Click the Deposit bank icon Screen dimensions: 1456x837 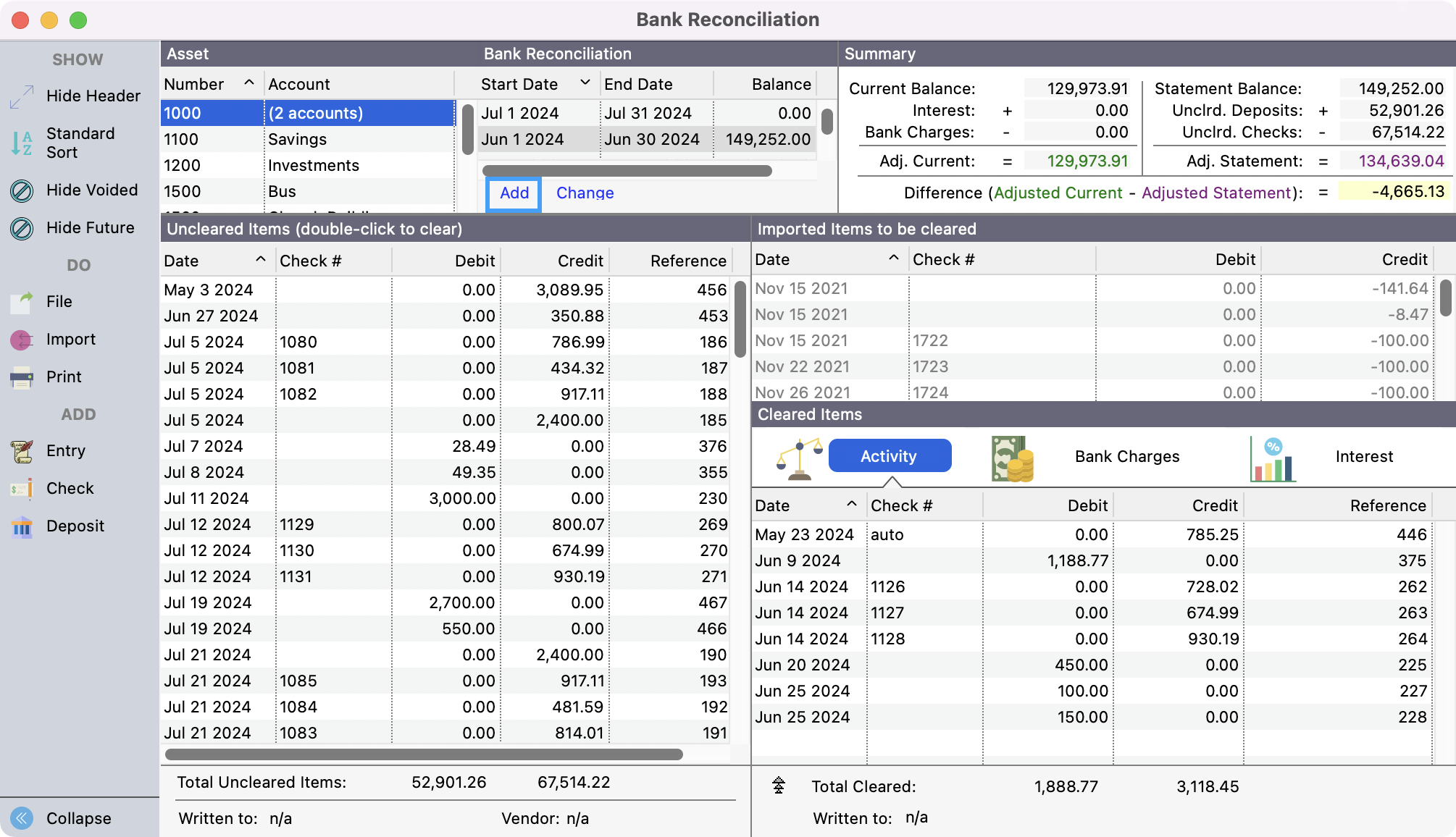[22, 526]
